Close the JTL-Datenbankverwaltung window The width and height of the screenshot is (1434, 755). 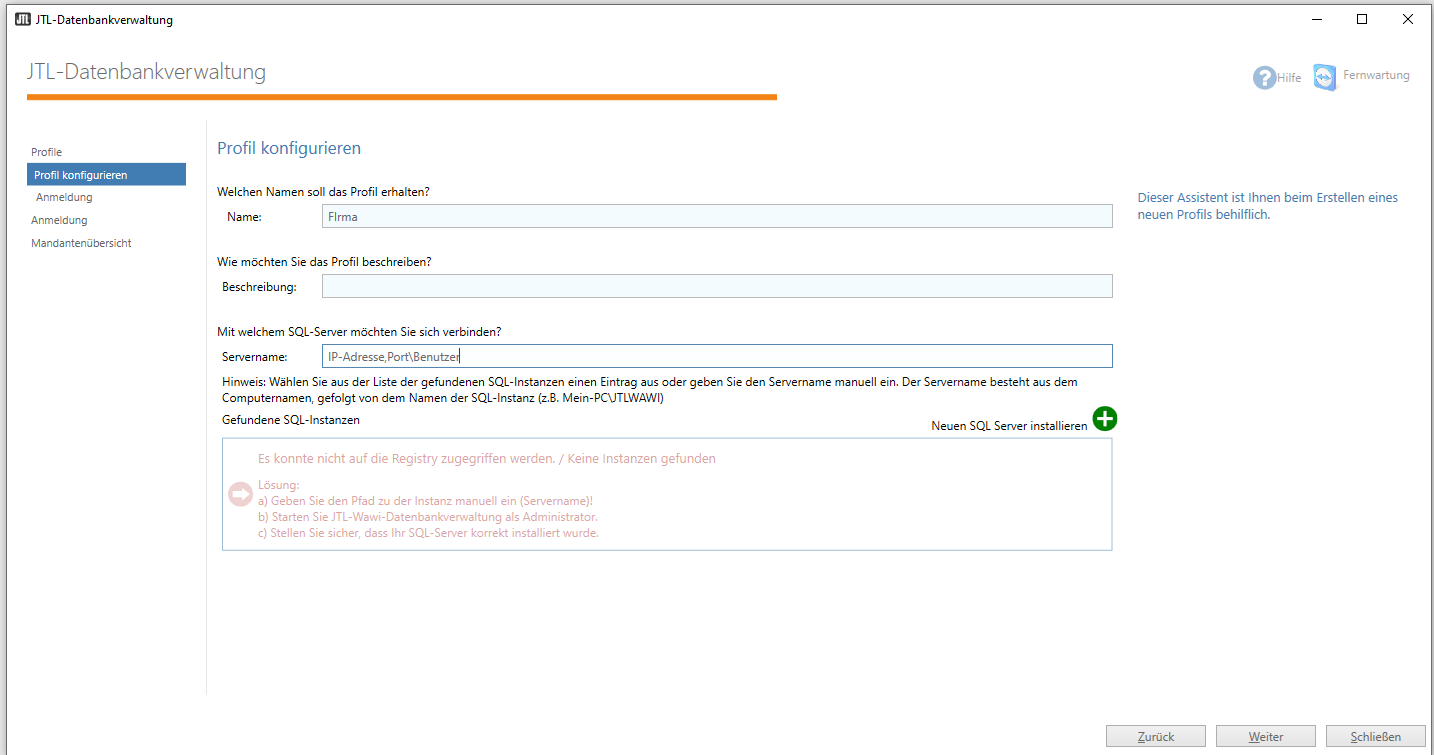pos(1408,20)
